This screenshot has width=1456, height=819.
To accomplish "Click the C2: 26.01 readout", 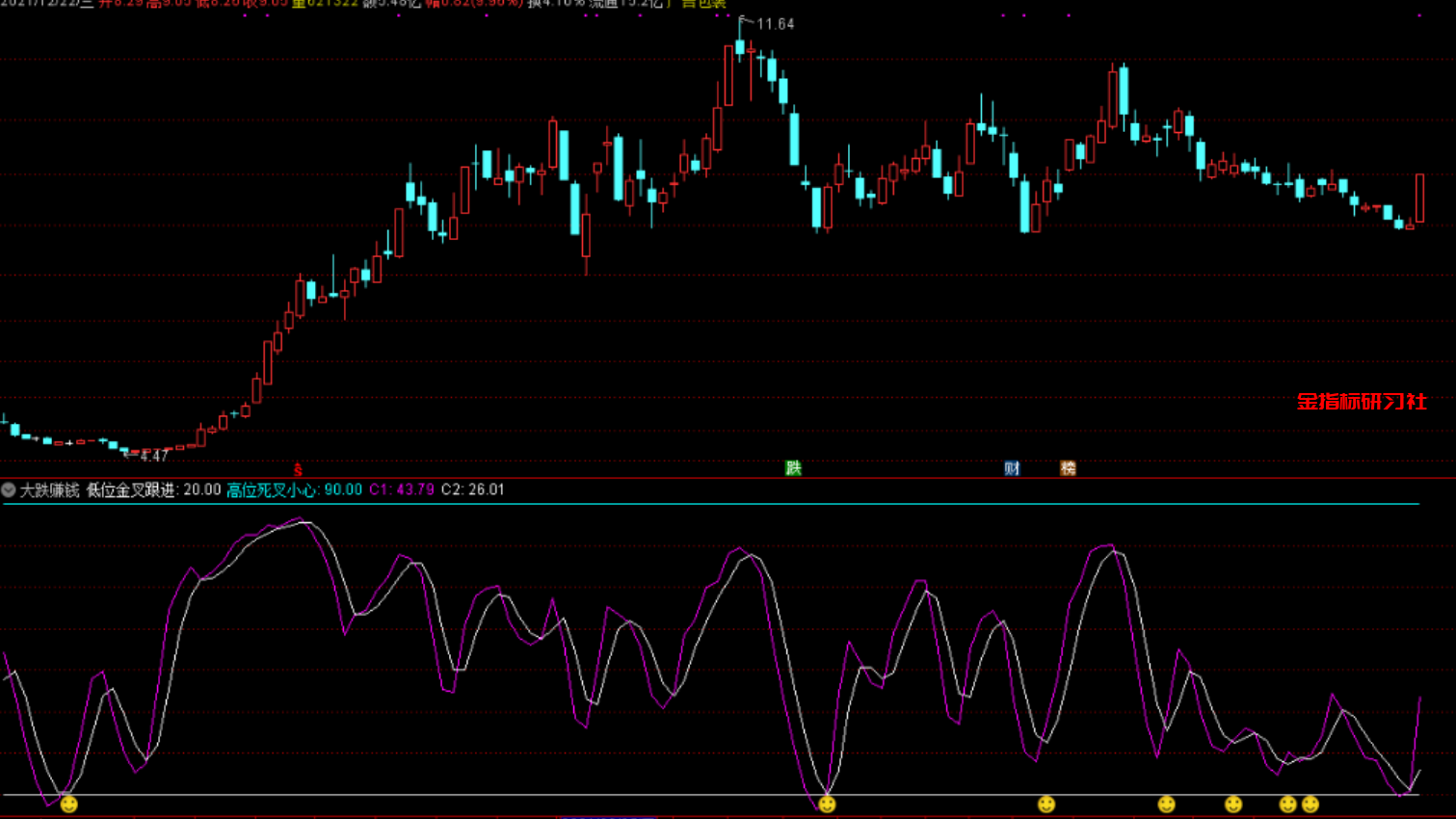I will click(472, 489).
